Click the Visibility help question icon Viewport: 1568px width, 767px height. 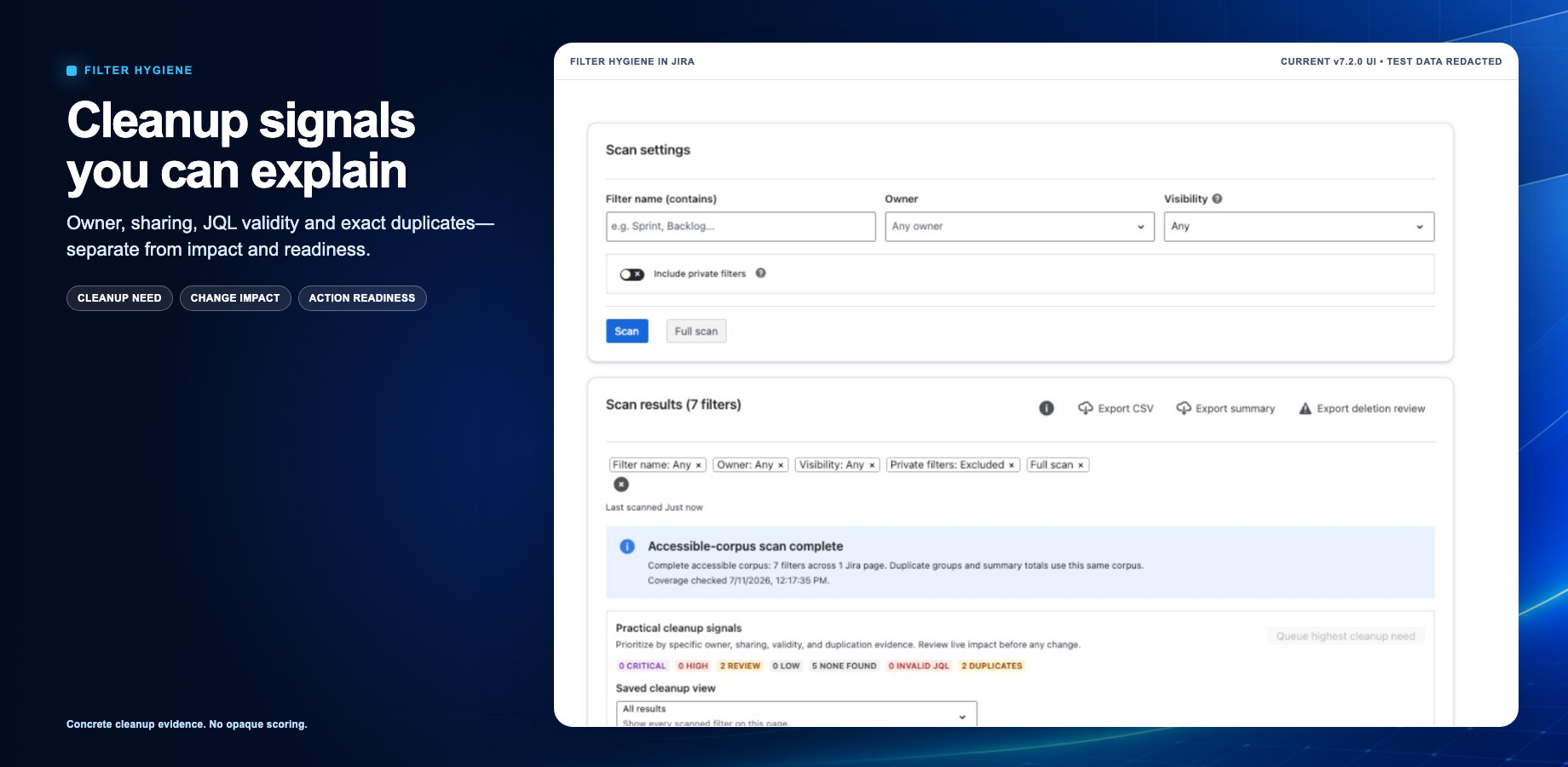pos(1217,199)
